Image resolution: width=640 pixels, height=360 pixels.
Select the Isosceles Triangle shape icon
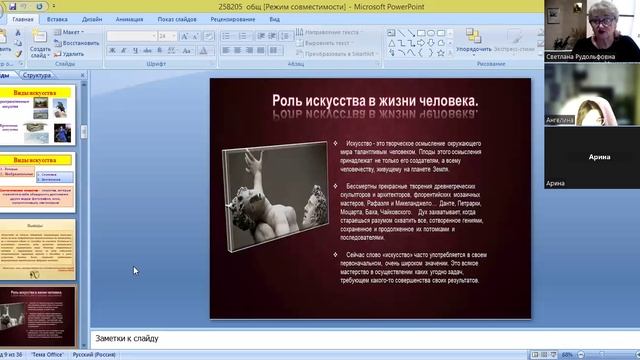coord(391,43)
